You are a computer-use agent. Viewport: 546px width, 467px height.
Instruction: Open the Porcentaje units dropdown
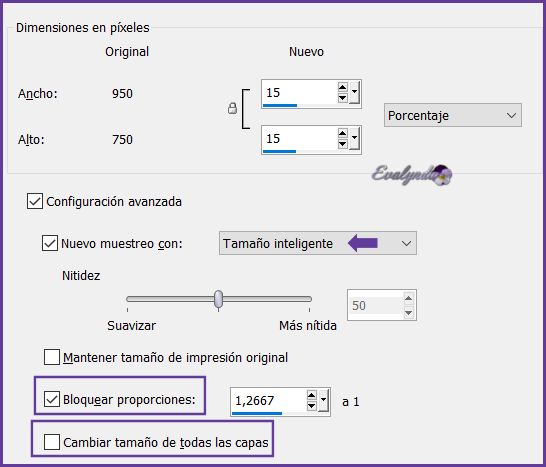453,115
